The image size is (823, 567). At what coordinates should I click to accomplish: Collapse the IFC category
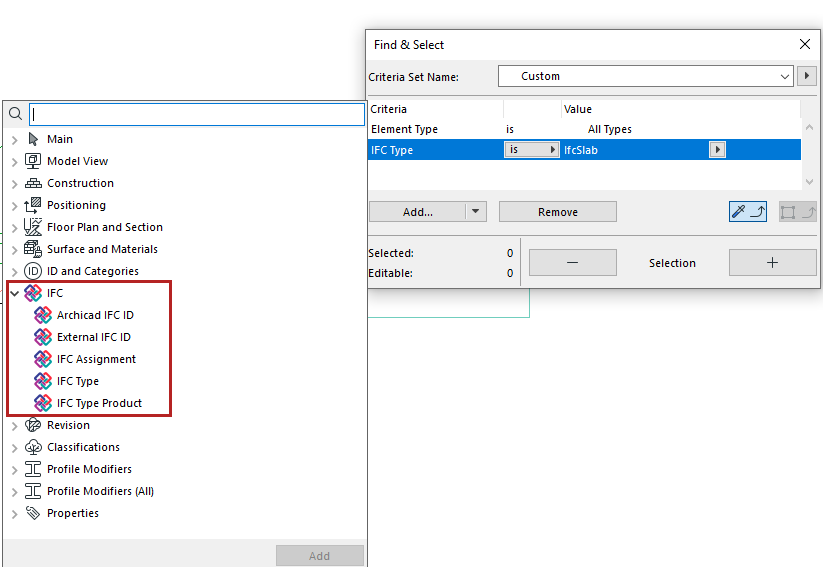15,293
